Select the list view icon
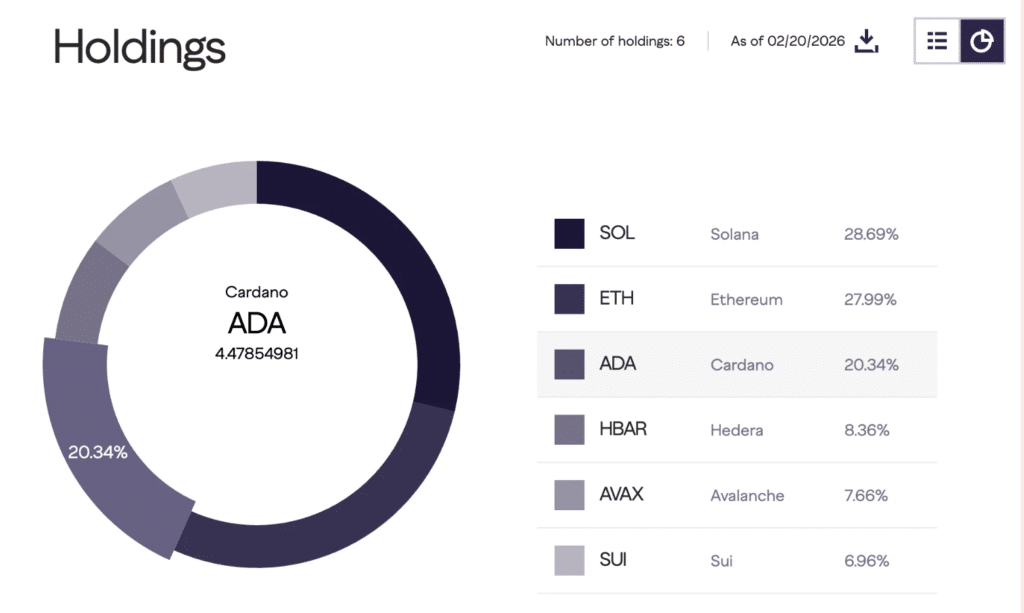 click(x=937, y=41)
